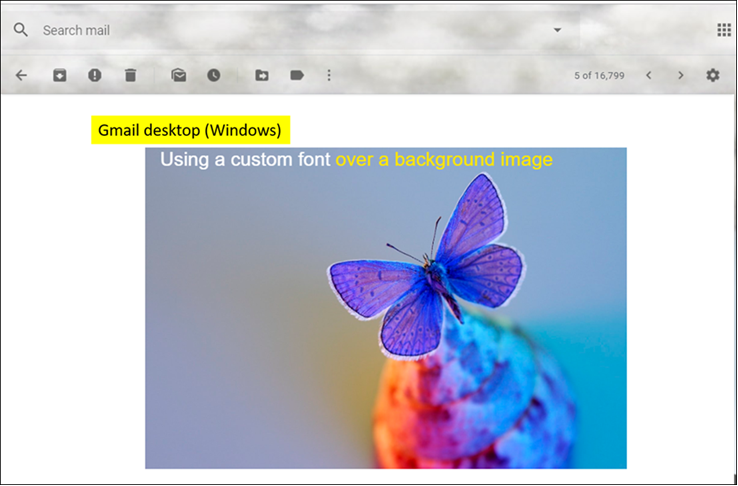This screenshot has height=486, width=738.
Task: Mark the email as unread
Action: click(x=178, y=75)
